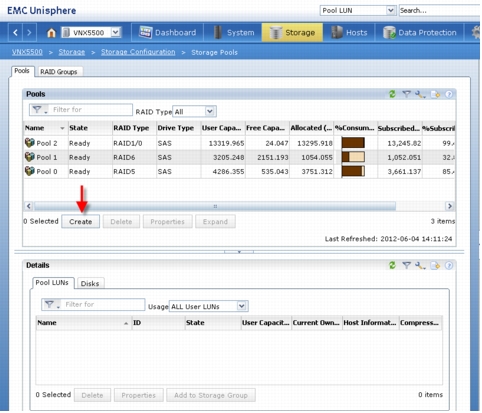This screenshot has height=413, width=482.
Task: Select the Pool 2 icon
Action: [x=30, y=143]
